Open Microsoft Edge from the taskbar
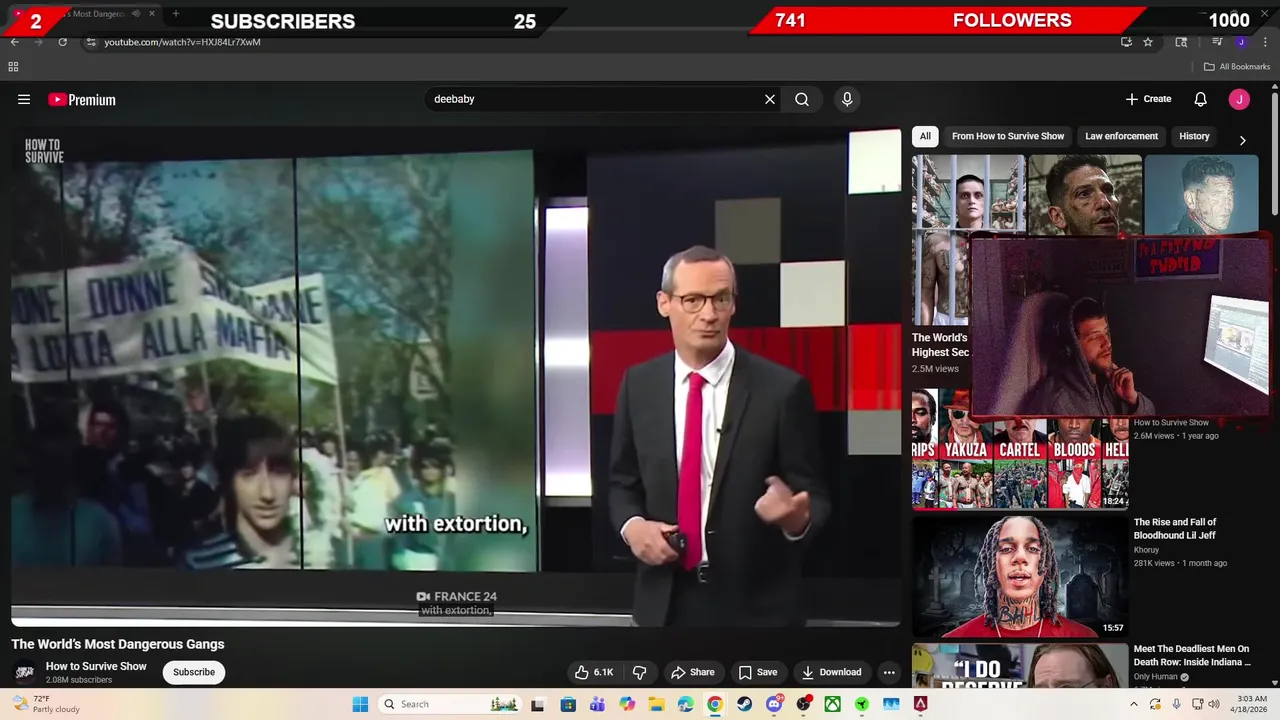Viewport: 1280px width, 720px height. pyautogui.click(x=685, y=704)
